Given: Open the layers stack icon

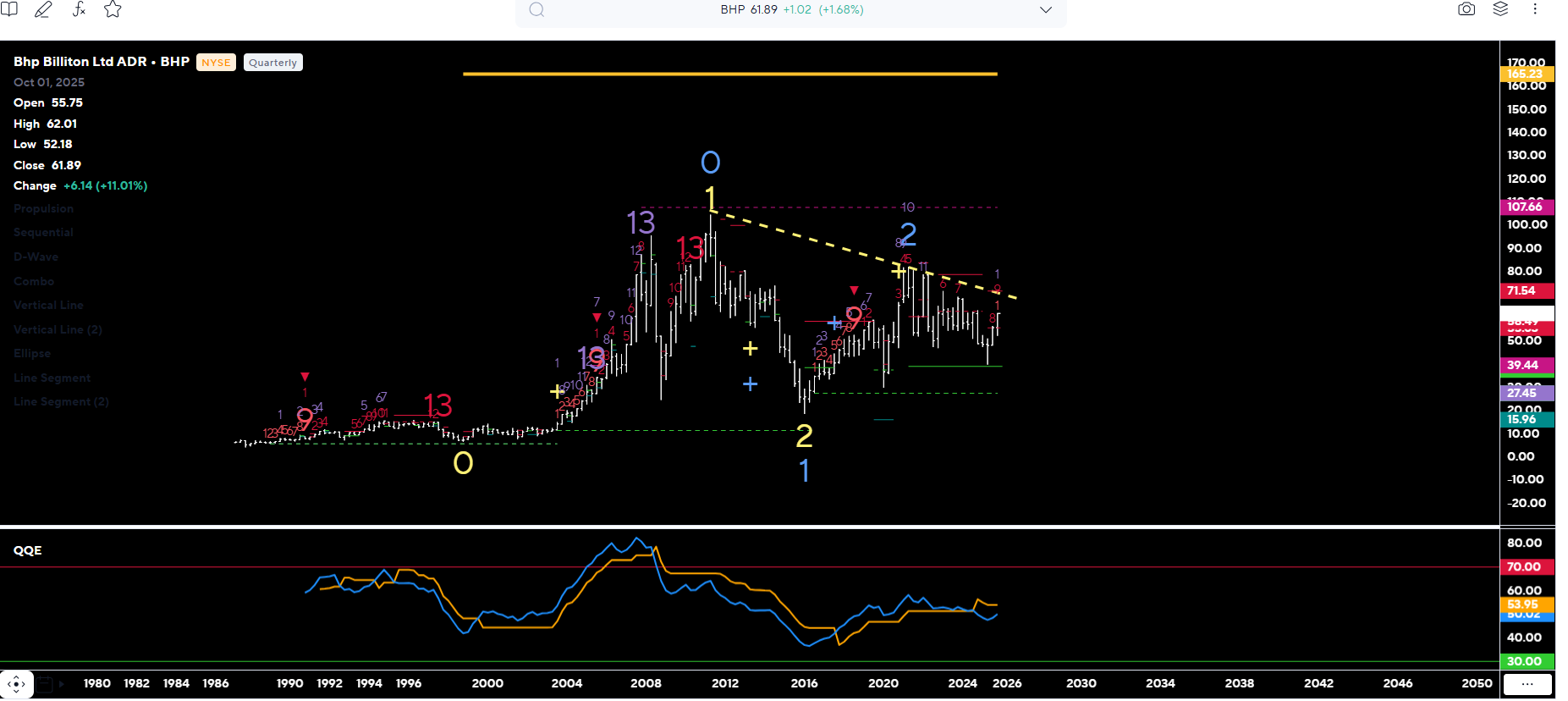Looking at the screenshot, I should pos(1500,9).
